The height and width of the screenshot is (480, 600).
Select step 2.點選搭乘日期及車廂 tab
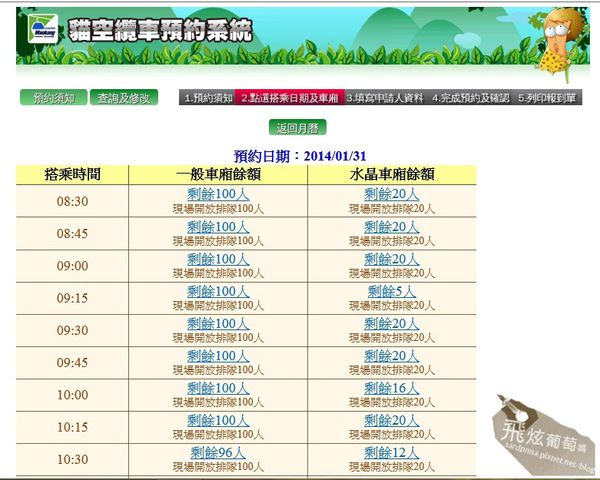click(x=290, y=98)
